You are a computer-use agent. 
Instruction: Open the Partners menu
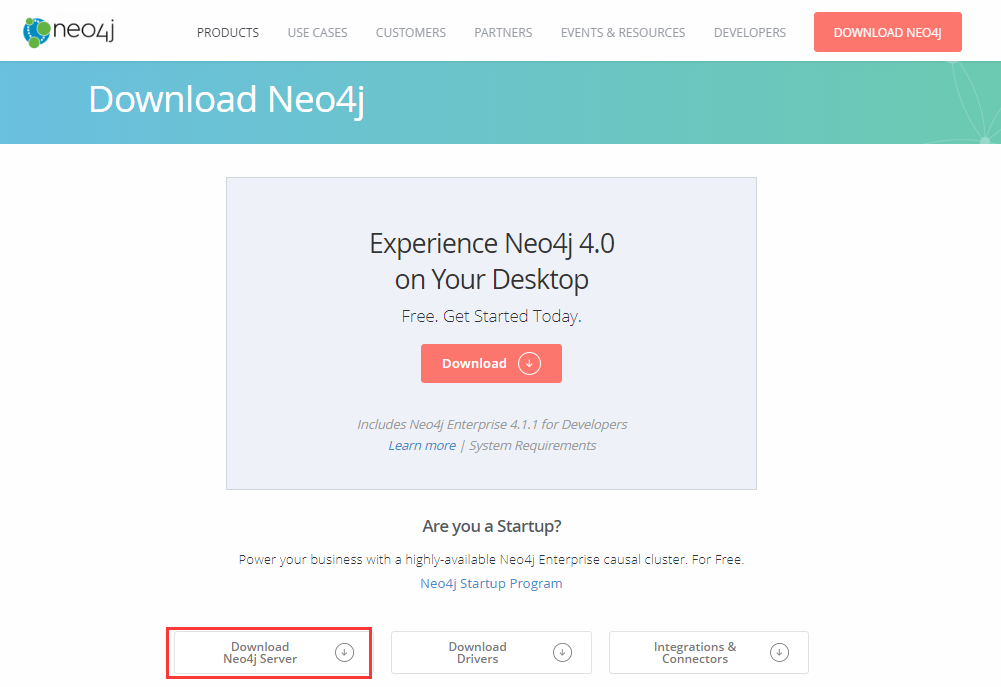coord(503,33)
